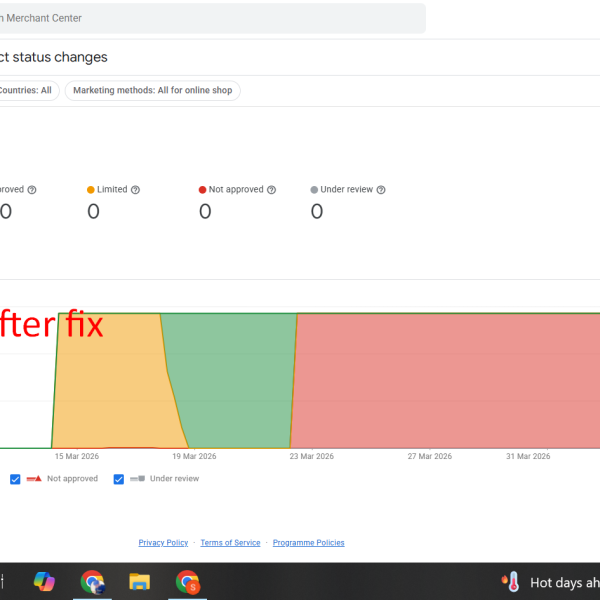Open Copilot from the taskbar
600x600 pixels.
(x=44, y=582)
